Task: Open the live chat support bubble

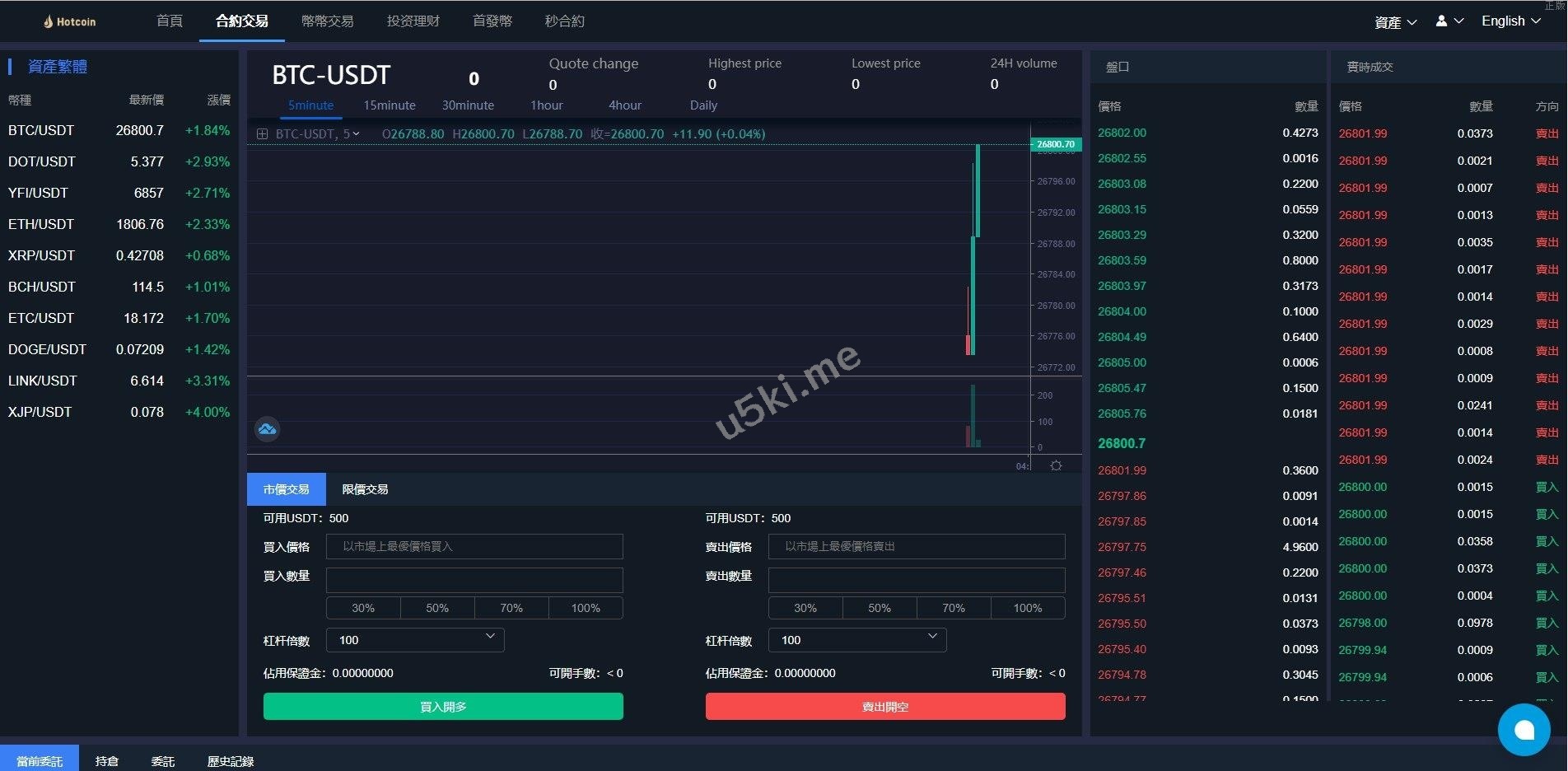Action: point(1524,730)
